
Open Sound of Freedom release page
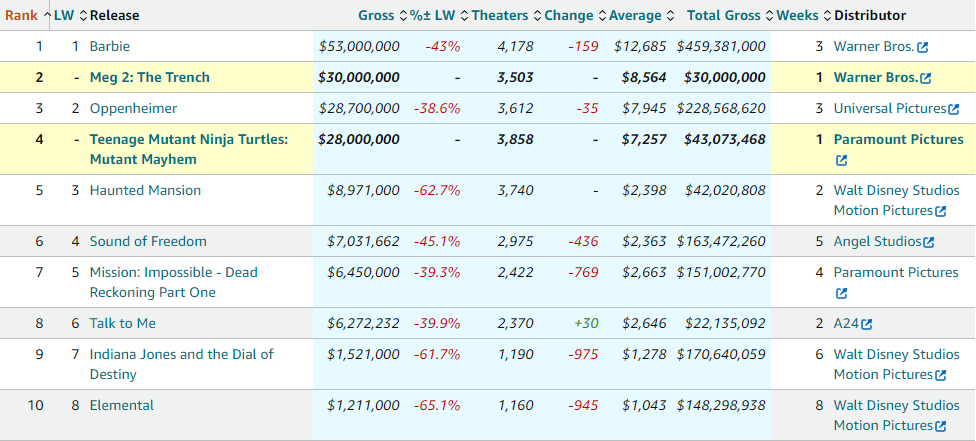pyautogui.click(x=148, y=242)
